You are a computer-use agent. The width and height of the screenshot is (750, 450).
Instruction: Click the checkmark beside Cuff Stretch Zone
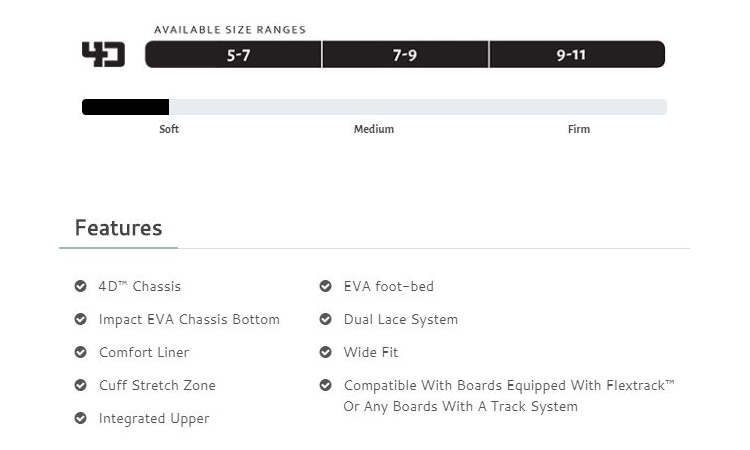(80, 386)
